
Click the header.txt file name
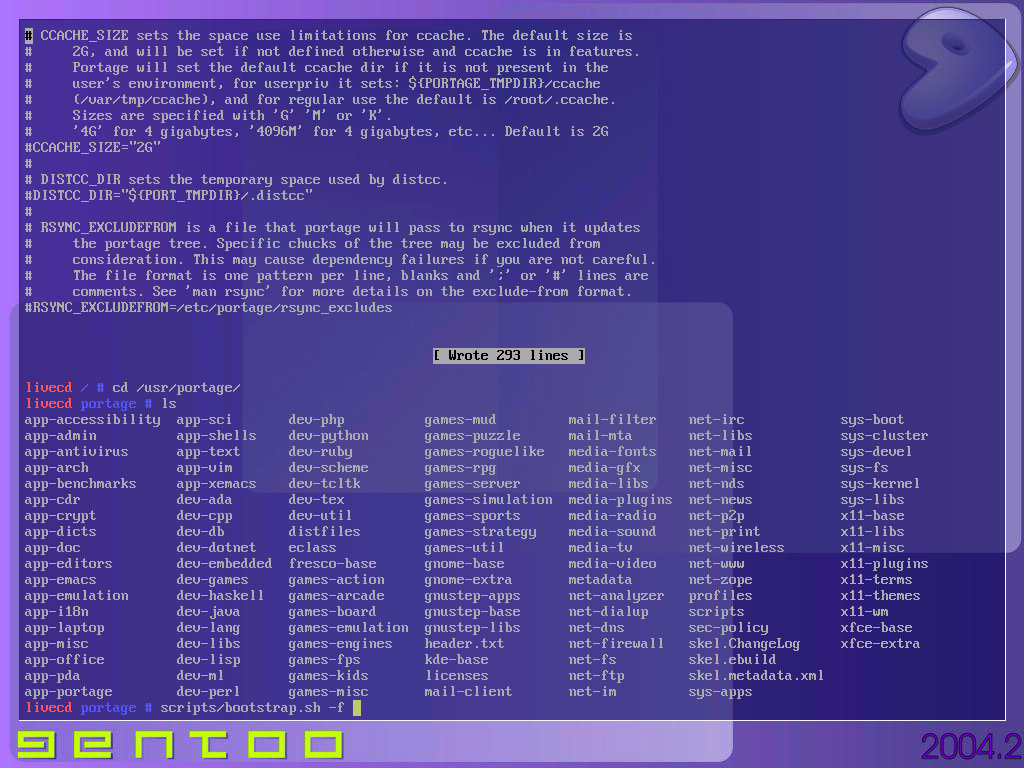pyautogui.click(x=464, y=644)
